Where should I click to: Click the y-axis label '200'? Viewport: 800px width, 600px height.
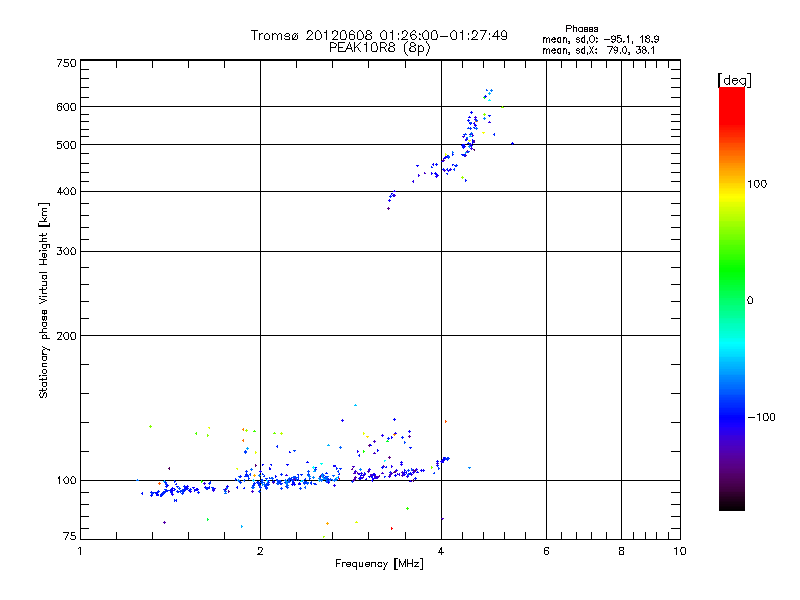pos(66,336)
